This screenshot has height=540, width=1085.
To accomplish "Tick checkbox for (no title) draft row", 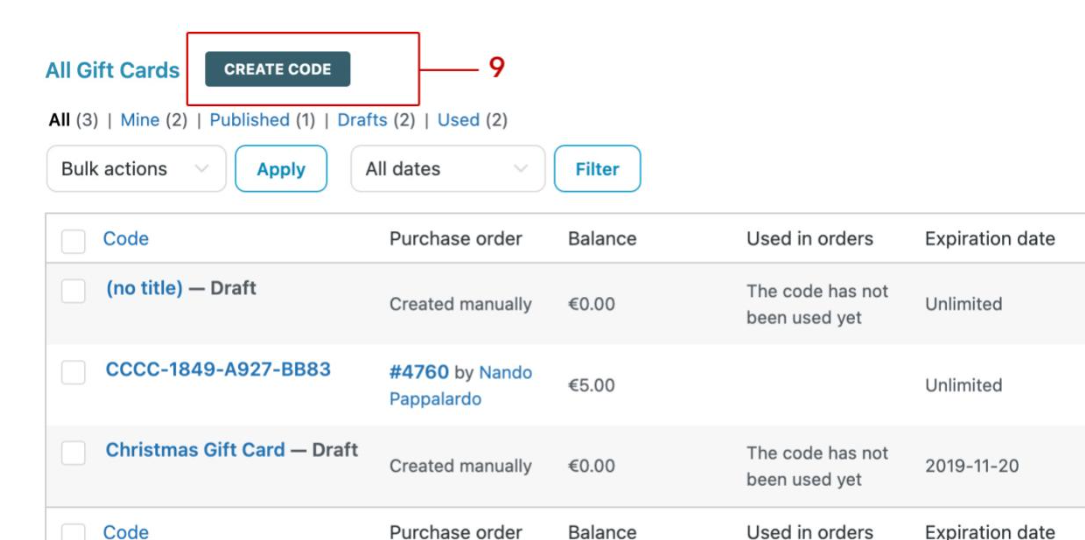I will pyautogui.click(x=73, y=291).
